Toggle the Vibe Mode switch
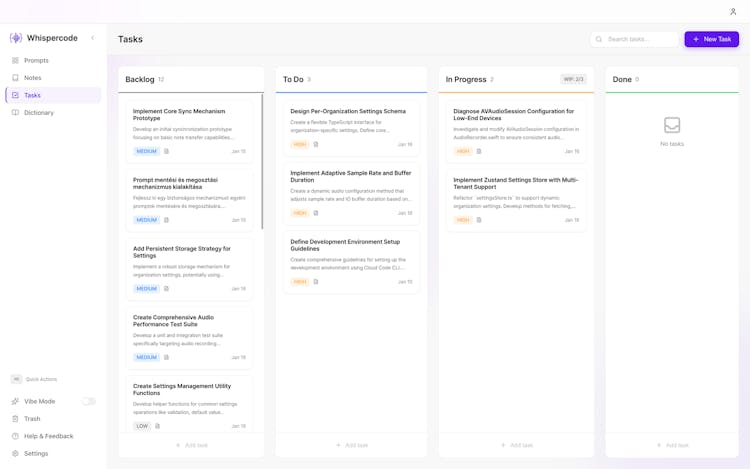The height and width of the screenshot is (469, 750). [x=88, y=401]
